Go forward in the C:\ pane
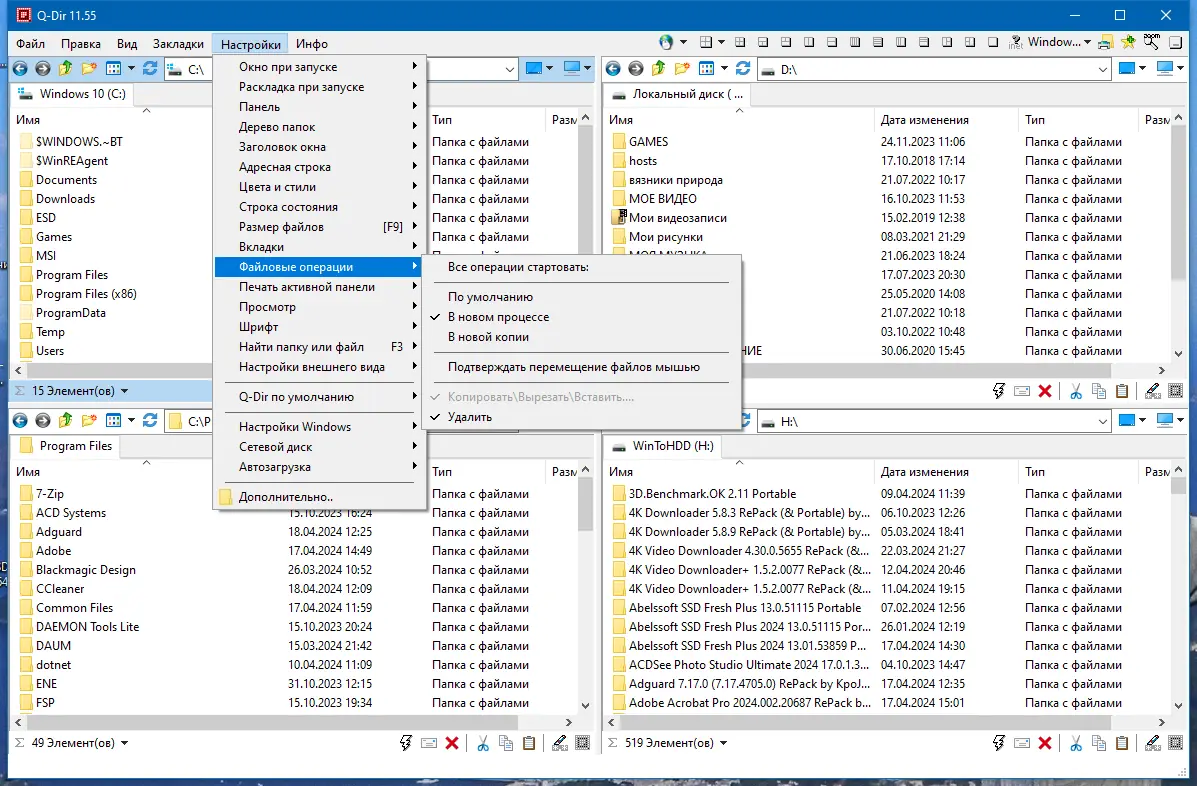Screen dimensions: 1197x786 [43, 69]
